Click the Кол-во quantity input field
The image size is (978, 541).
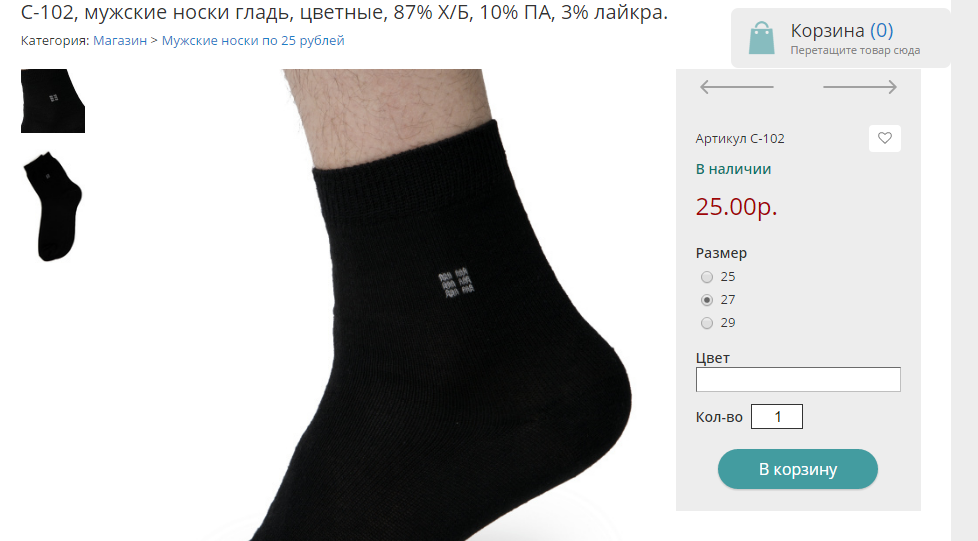[x=777, y=417]
